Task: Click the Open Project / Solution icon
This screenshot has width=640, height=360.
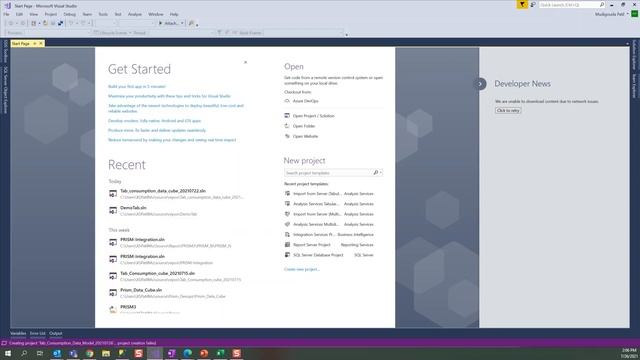Action: tap(287, 116)
